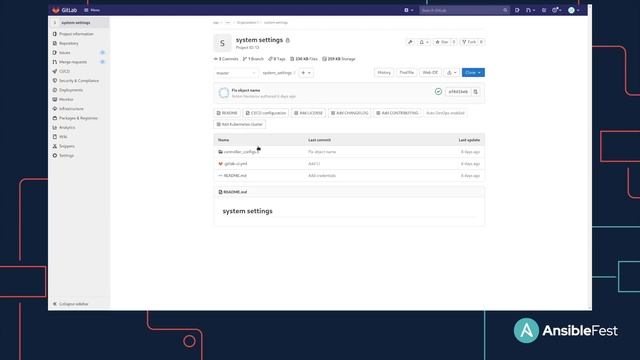640x360 pixels.
Task: Open the Issues icon in the top bar
Action: (x=517, y=10)
